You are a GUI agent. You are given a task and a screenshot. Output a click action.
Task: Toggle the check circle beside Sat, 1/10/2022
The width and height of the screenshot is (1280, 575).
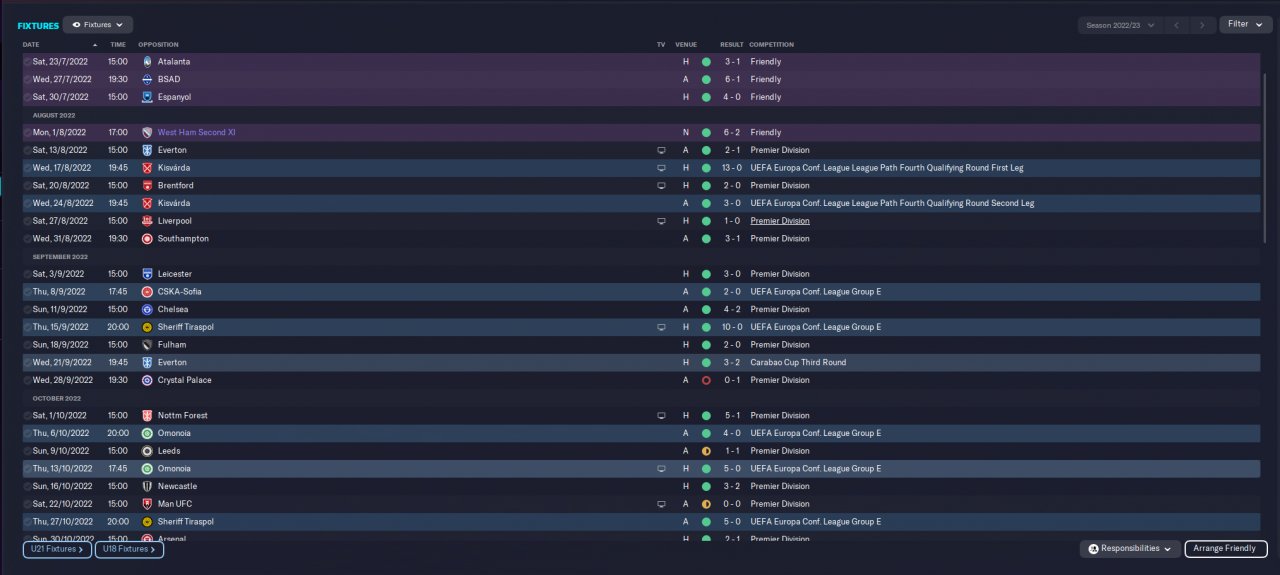pos(27,416)
